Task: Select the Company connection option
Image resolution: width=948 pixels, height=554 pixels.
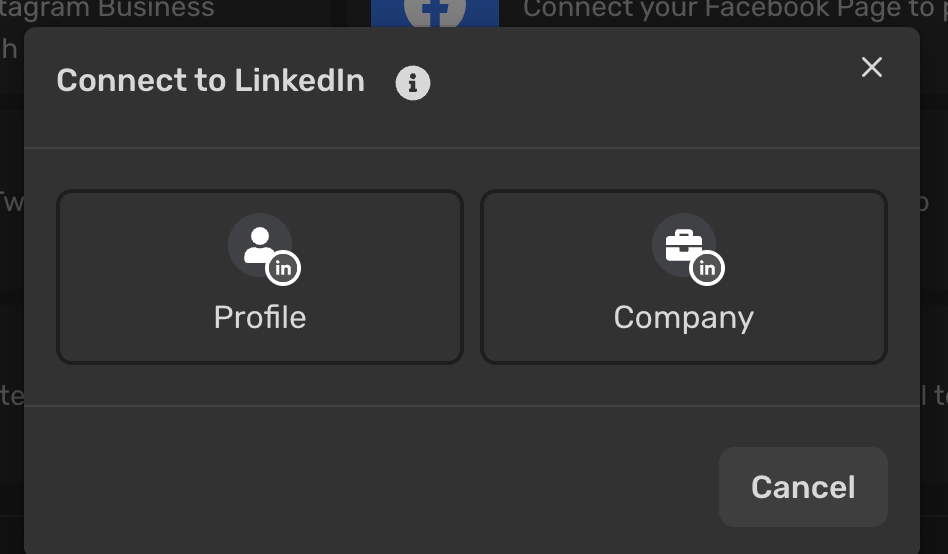Action: point(684,277)
